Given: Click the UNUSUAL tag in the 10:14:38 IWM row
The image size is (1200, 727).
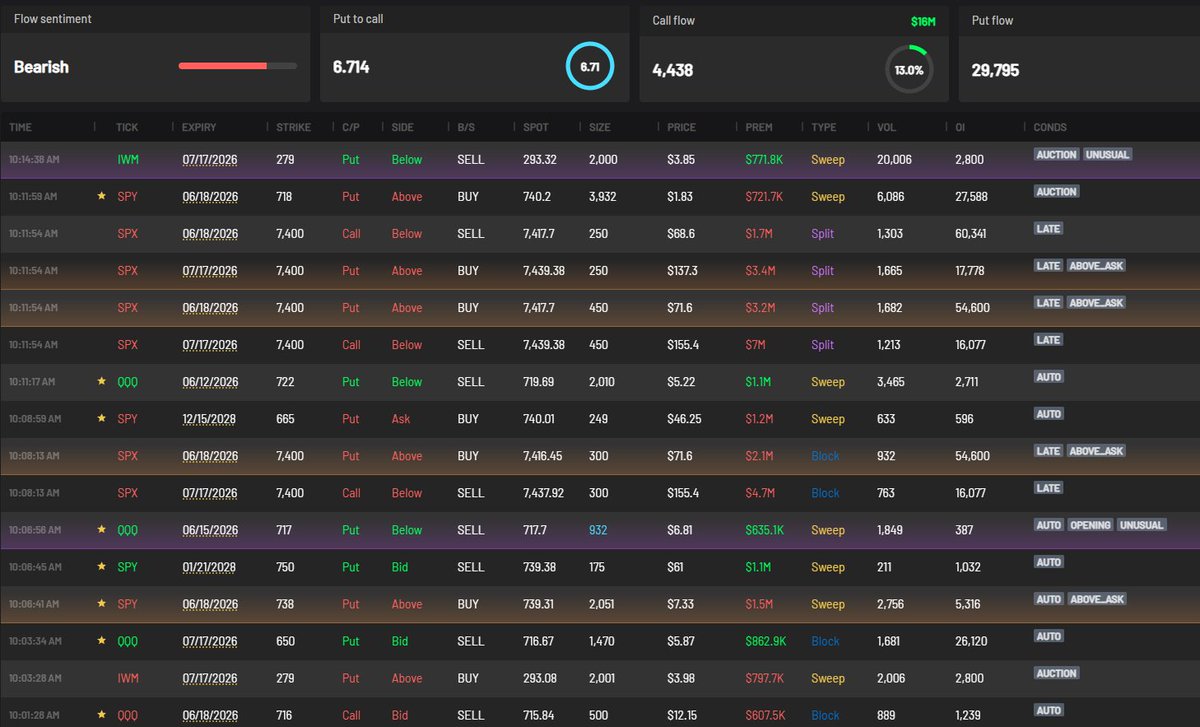Looking at the screenshot, I should point(1108,155).
